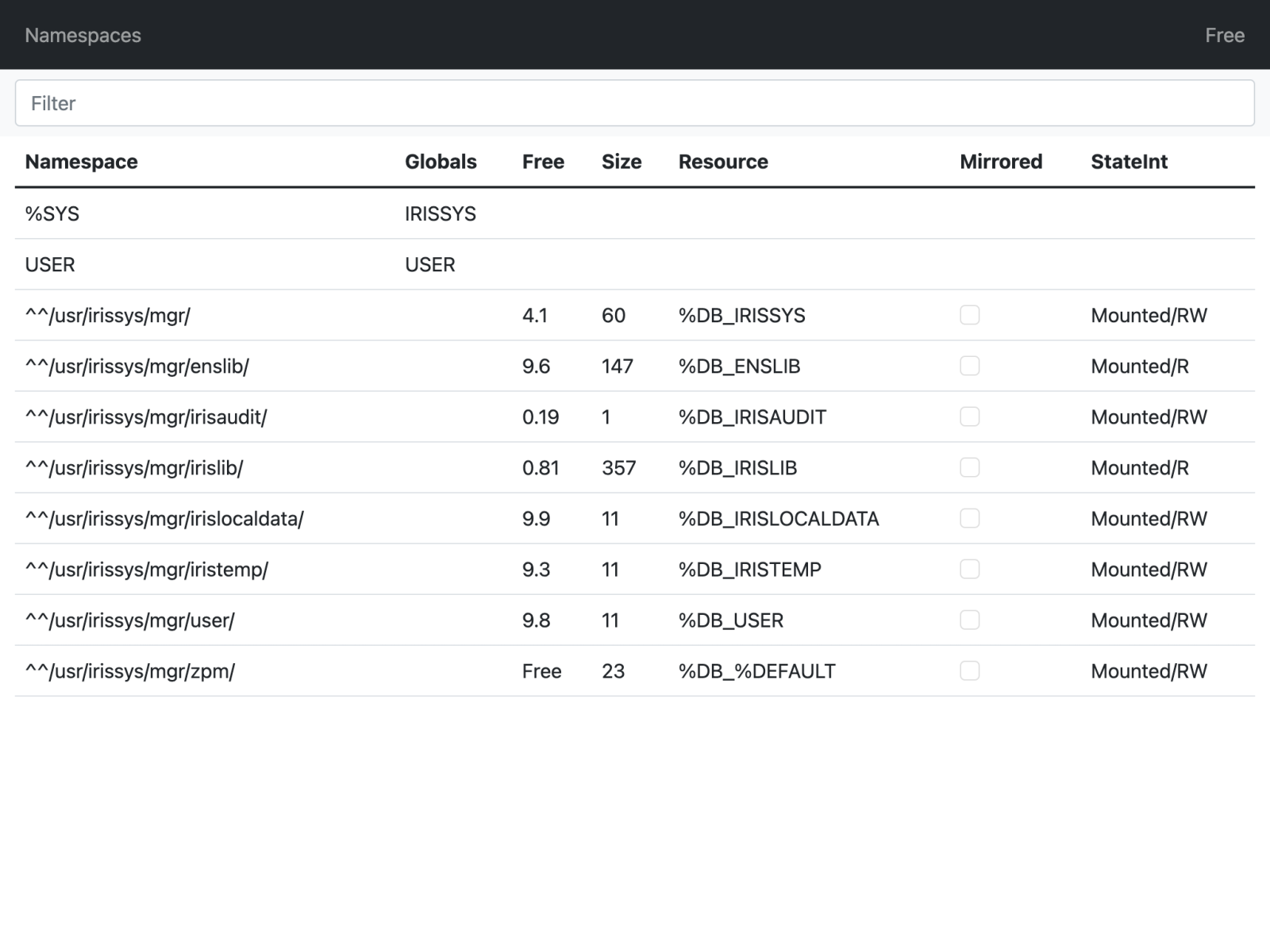The height and width of the screenshot is (952, 1270).
Task: Click the Free label in the header bar
Action: pos(1225,35)
